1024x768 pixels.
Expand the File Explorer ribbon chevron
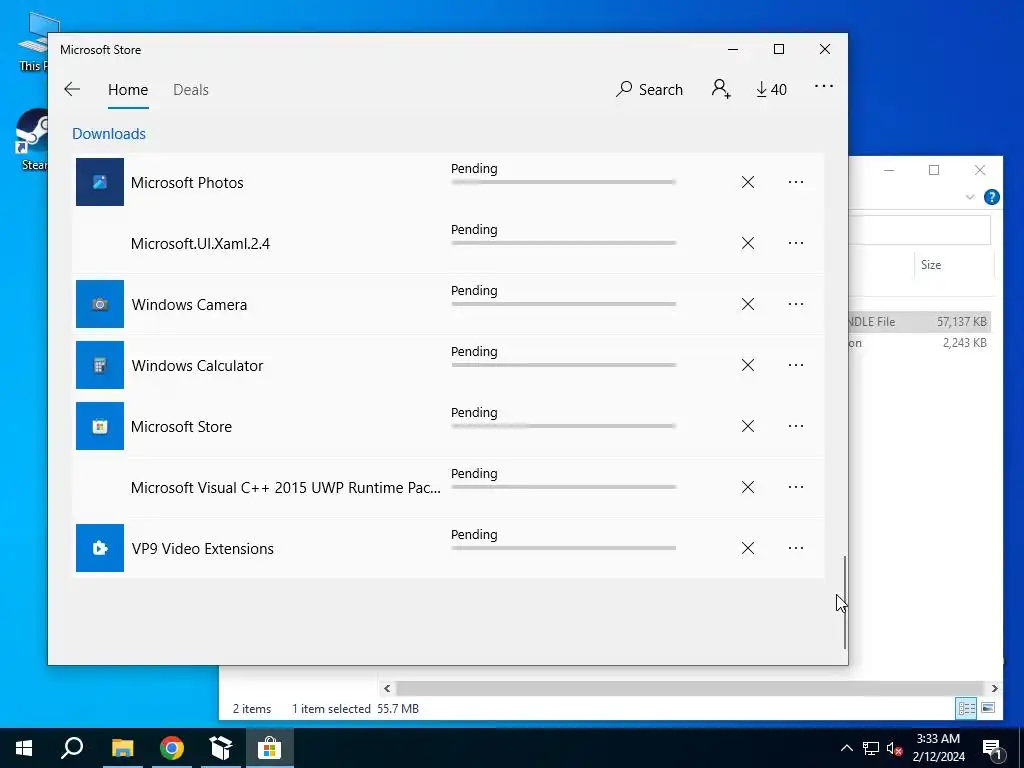(x=970, y=197)
